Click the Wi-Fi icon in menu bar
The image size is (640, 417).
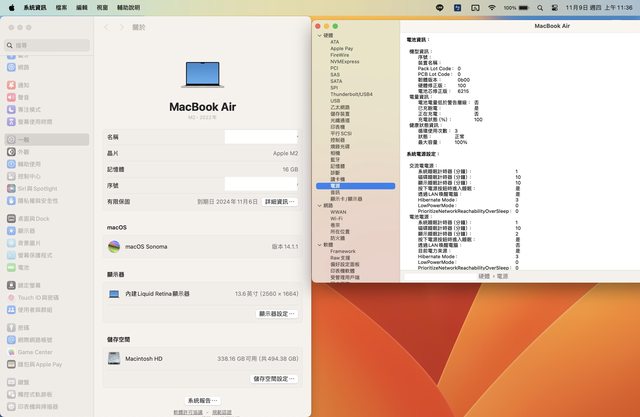[492, 6]
